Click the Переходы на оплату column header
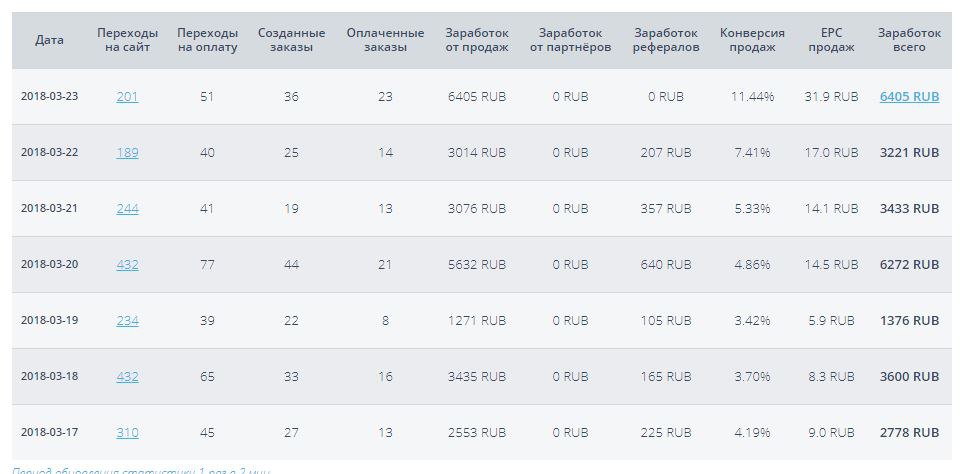The height and width of the screenshot is (474, 960). [x=208, y=40]
